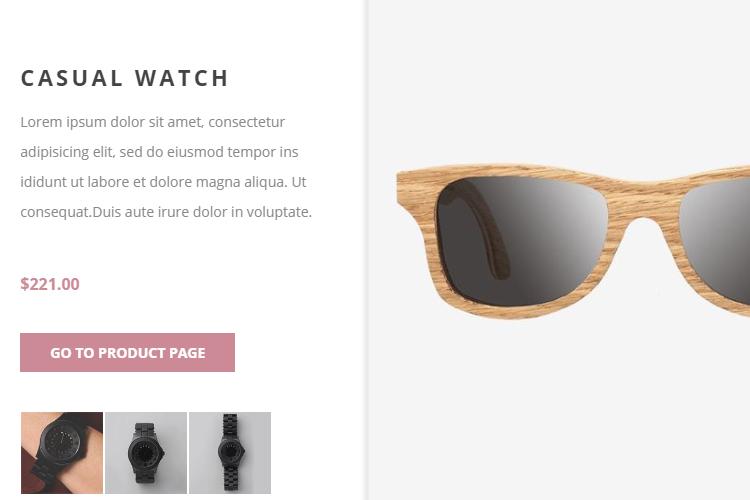Screen dimensions: 750x500
Task: Click the wooden nose bridge of sunglasses
Action: coord(643,201)
